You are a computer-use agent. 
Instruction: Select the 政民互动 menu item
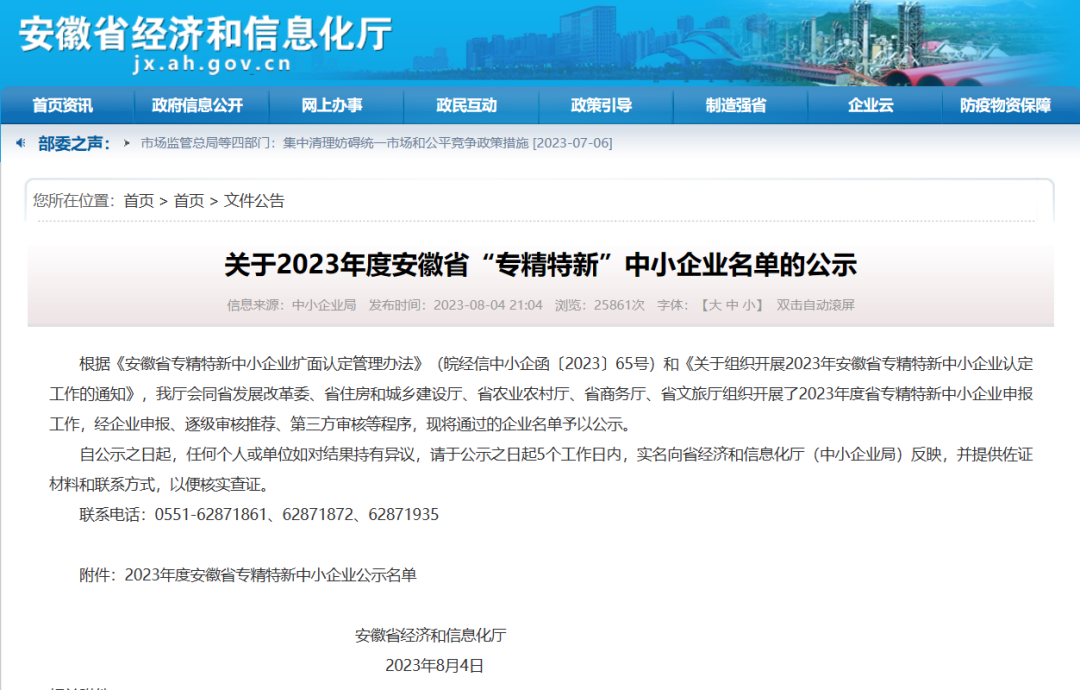(x=468, y=105)
